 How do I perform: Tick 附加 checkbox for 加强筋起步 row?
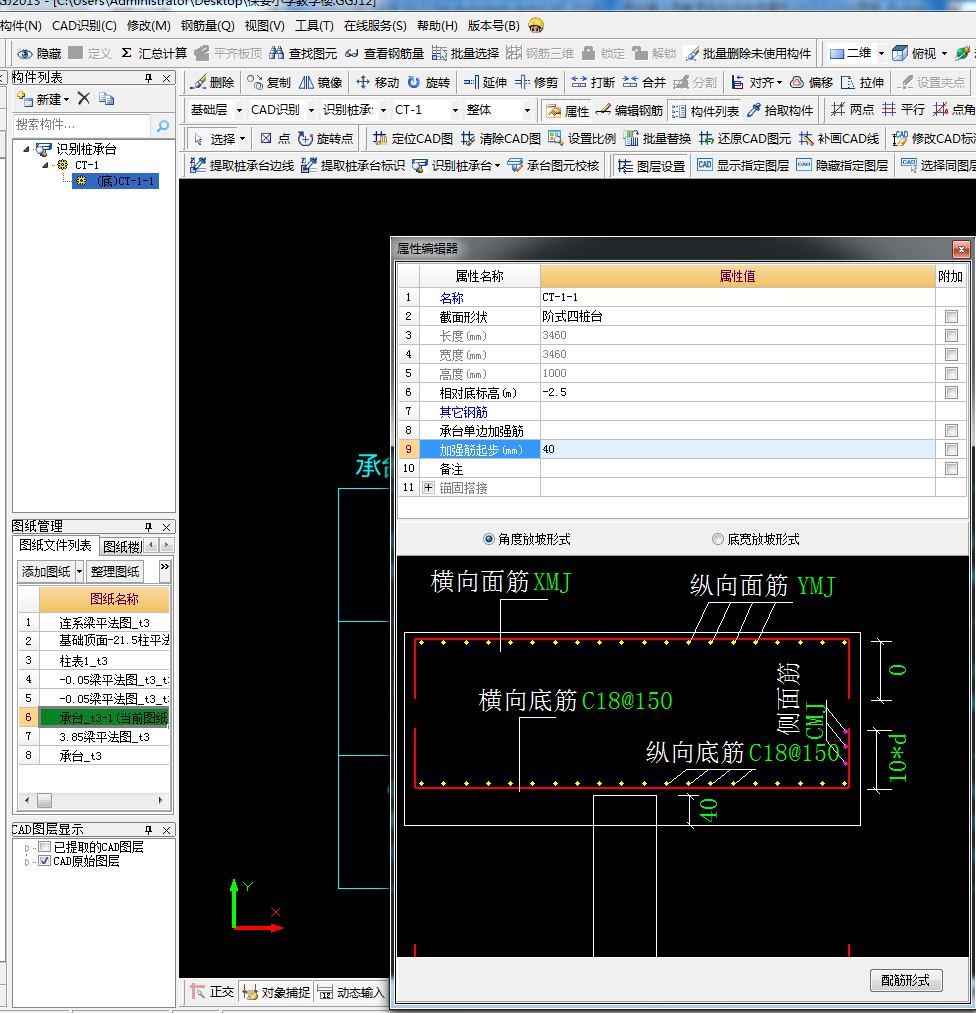(x=951, y=449)
